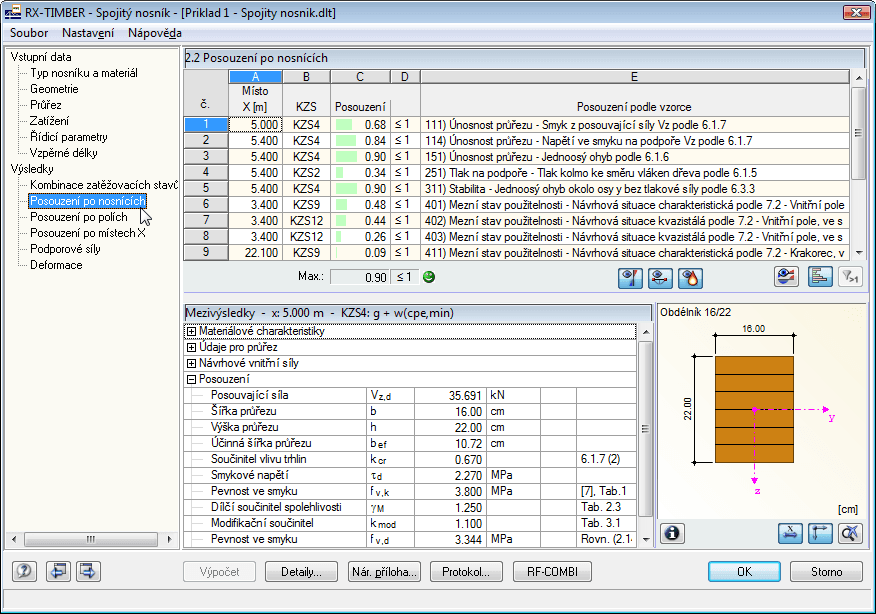Image resolution: width=876 pixels, height=614 pixels.
Task: Click the filter ratios greater than 1 icon
Action: (850, 277)
